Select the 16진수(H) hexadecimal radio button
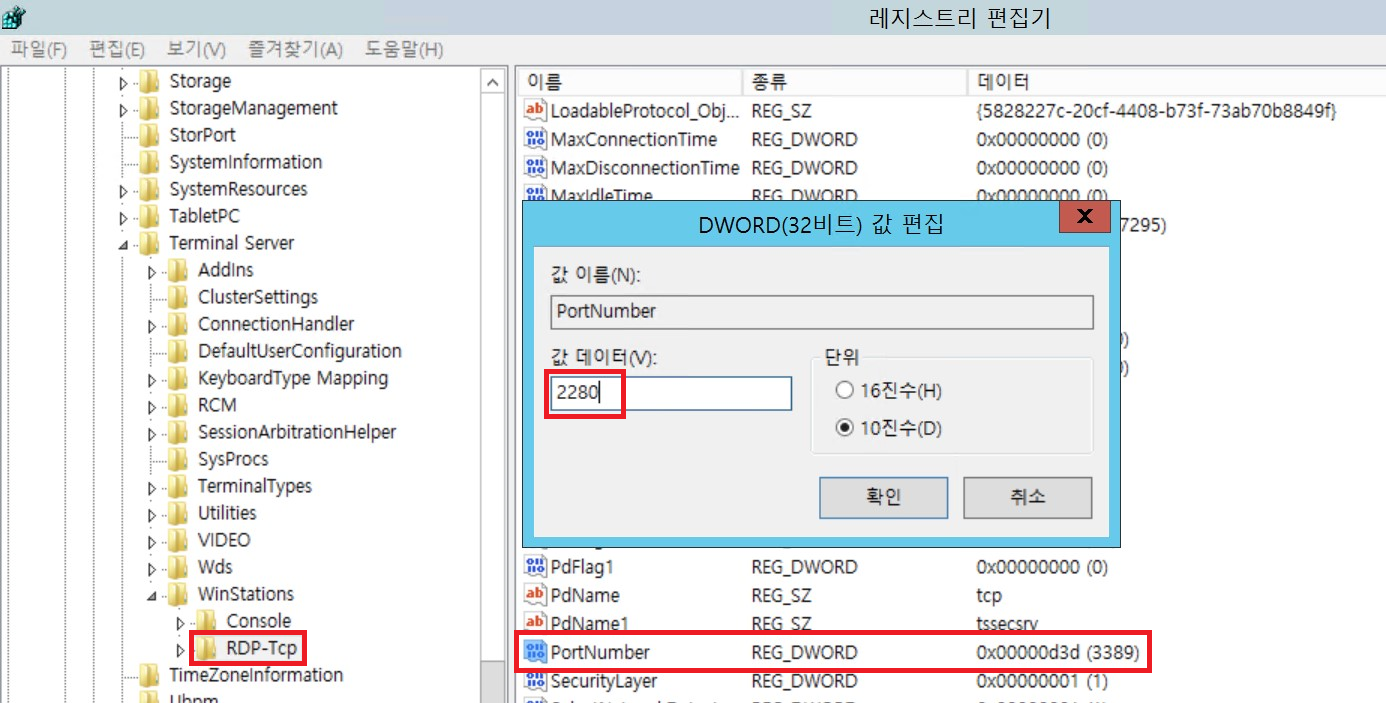This screenshot has height=703, width=1386. pos(844,390)
